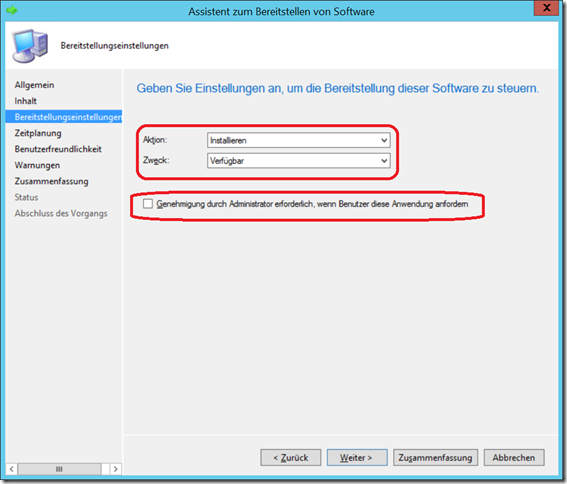Click the Weiter button to proceed

pos(357,458)
